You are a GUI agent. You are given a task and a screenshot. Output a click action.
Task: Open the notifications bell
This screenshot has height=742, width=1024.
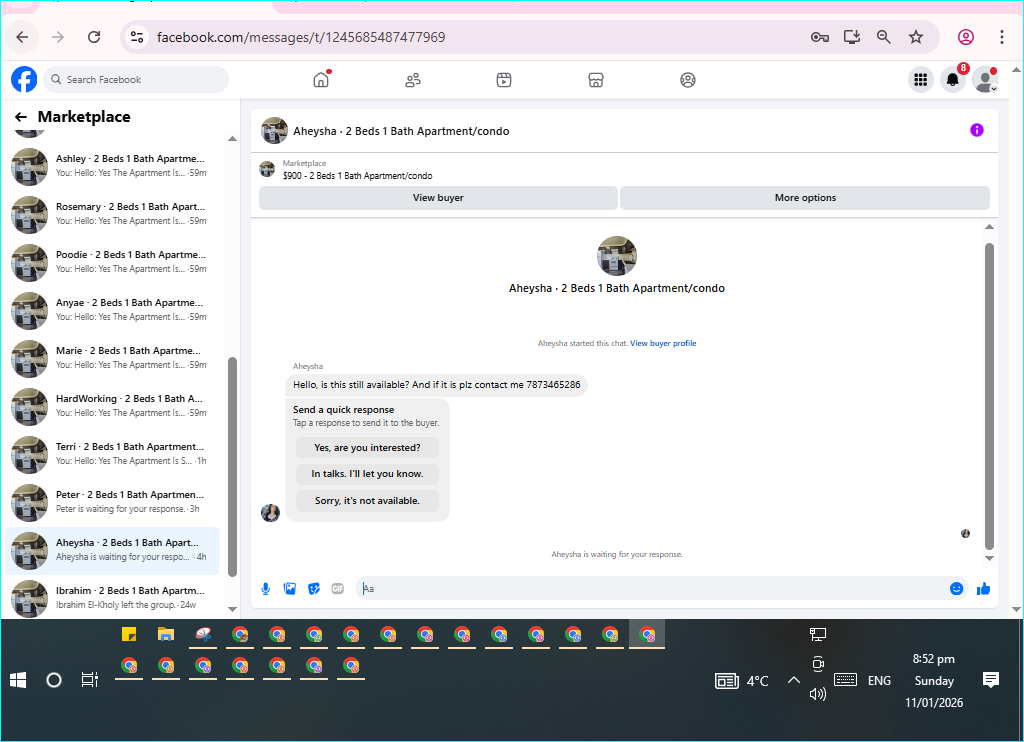point(953,80)
